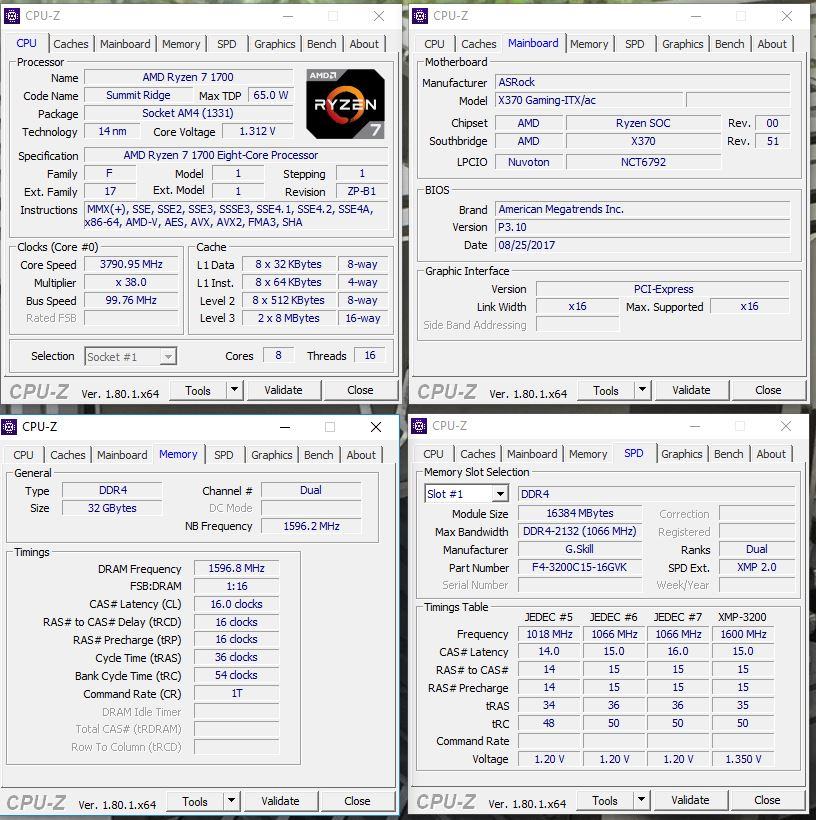Switch to the CPU tab in the top-right window
The height and width of the screenshot is (820, 816).
coord(434,44)
